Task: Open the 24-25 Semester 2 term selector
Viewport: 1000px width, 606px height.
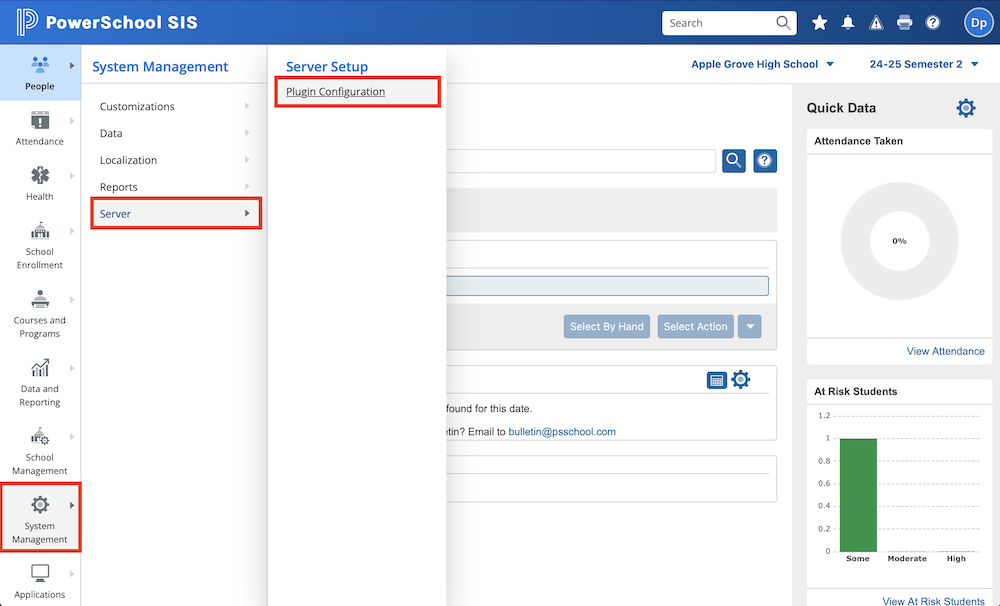Action: [x=923, y=65]
